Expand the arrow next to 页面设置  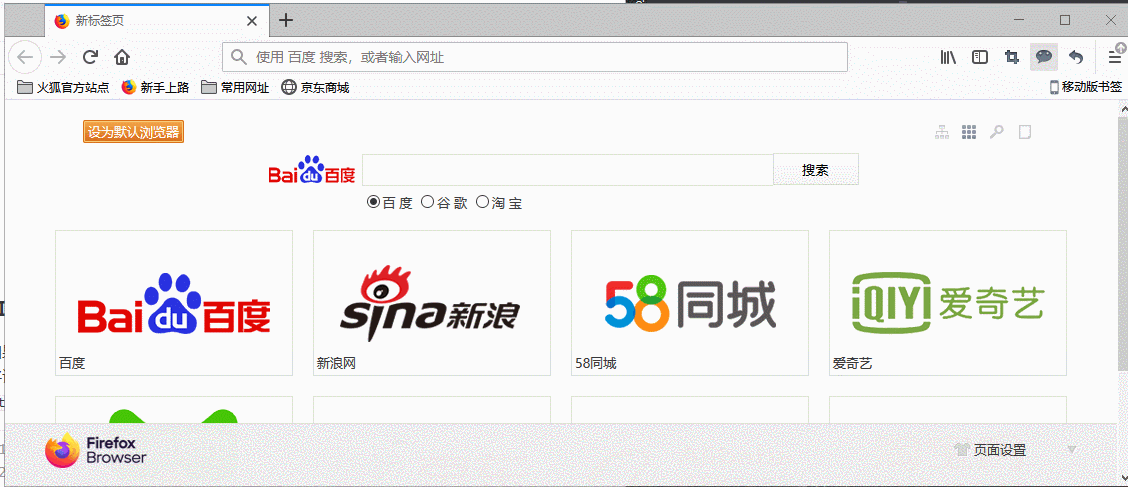click(1072, 450)
